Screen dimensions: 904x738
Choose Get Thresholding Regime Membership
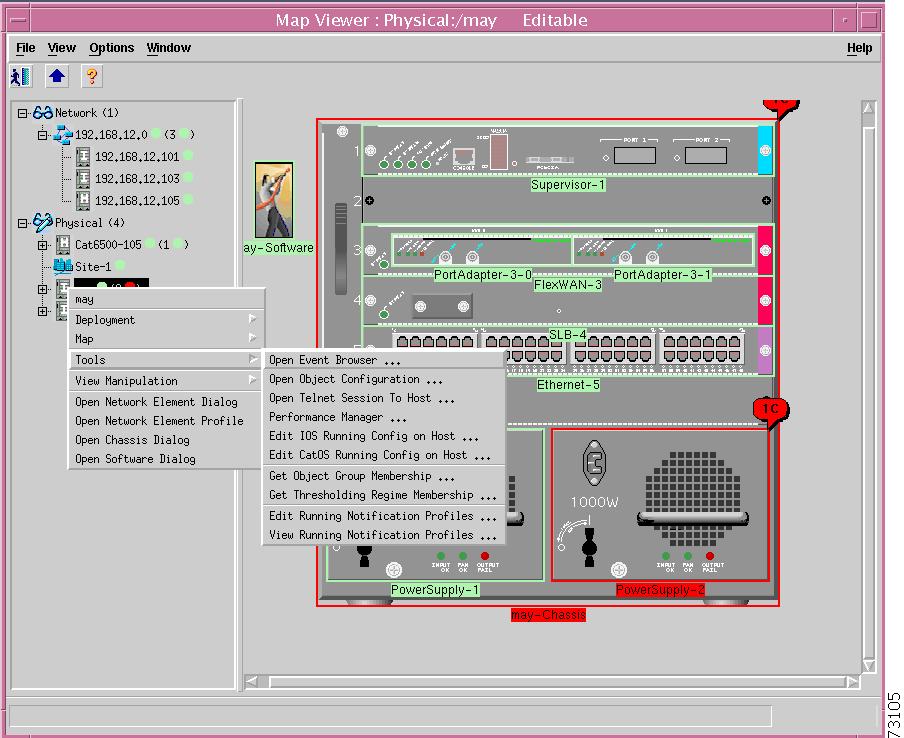click(384, 495)
